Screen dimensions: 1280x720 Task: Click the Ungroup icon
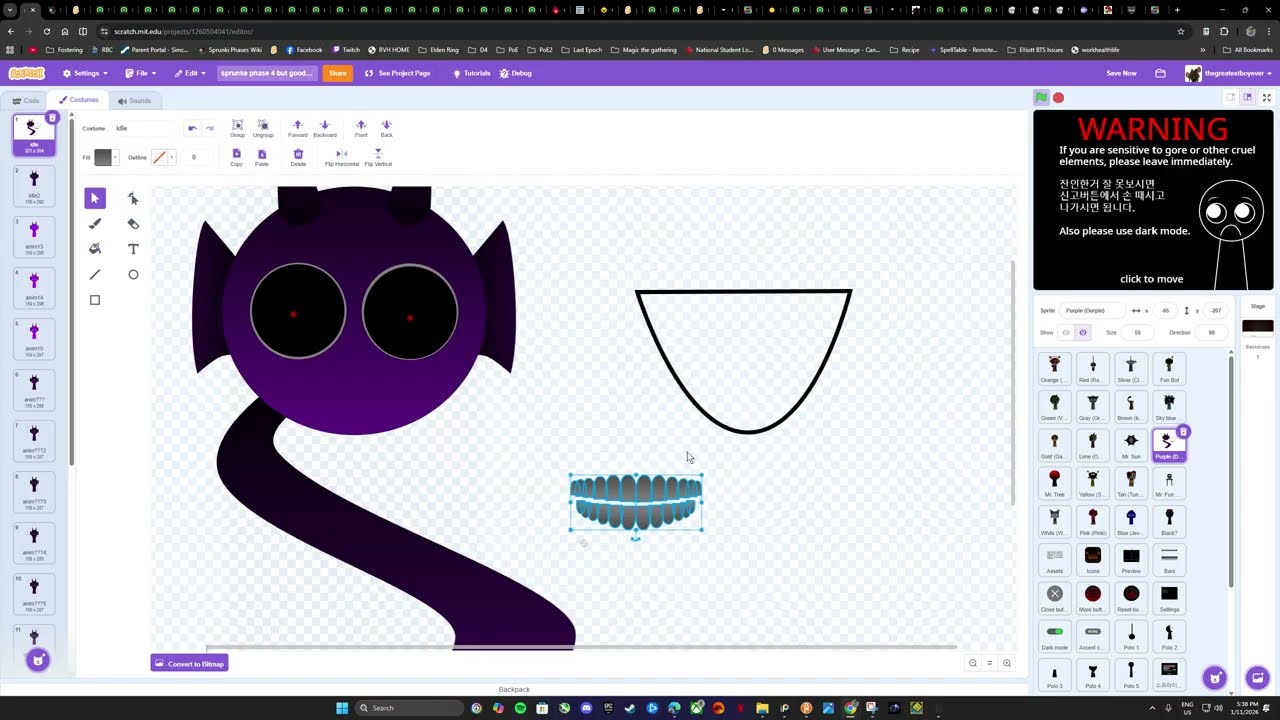pyautogui.click(x=263, y=128)
